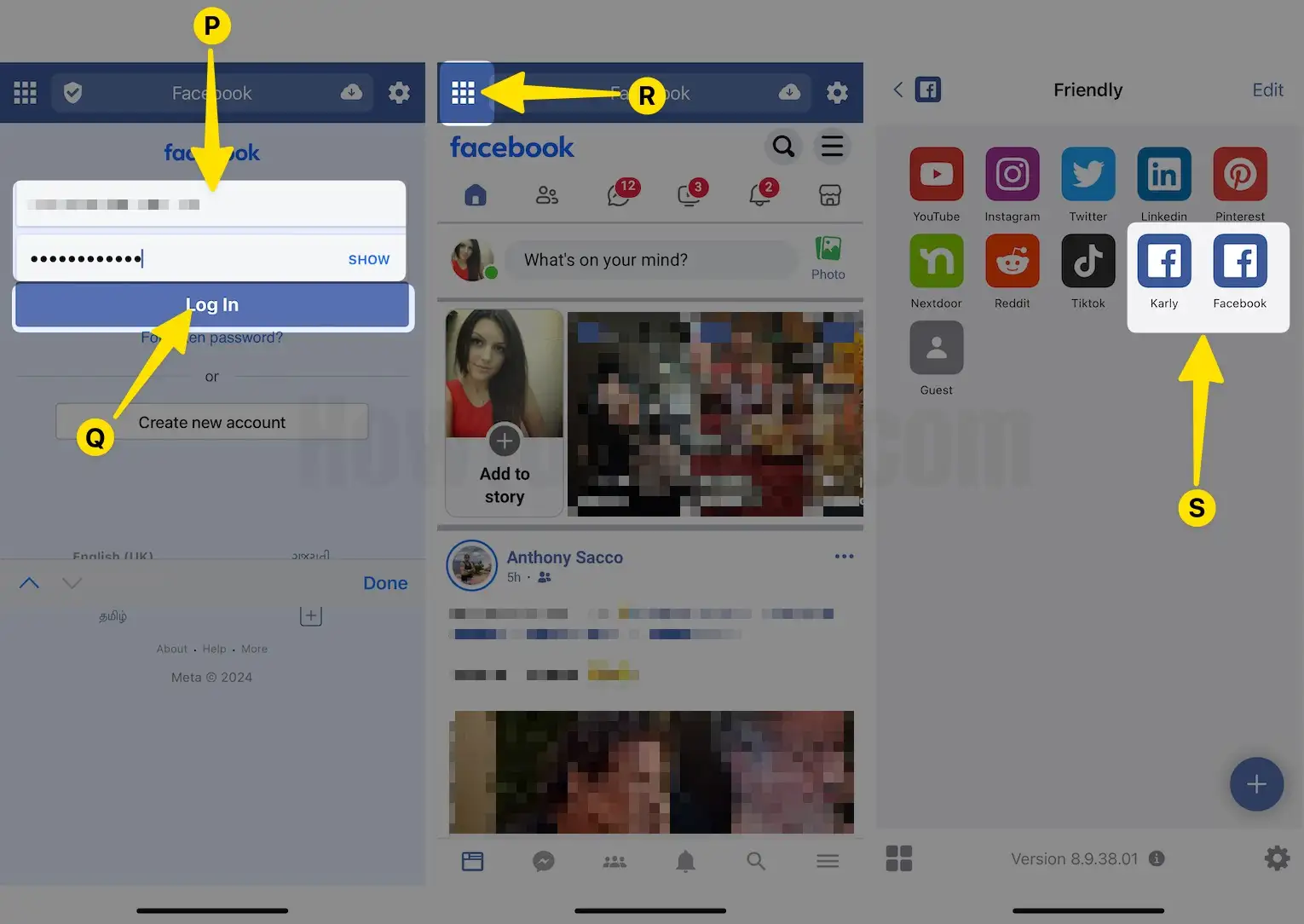This screenshot has height=924, width=1304.
Task: Open the Nextdoor shortcut
Action: (x=936, y=262)
